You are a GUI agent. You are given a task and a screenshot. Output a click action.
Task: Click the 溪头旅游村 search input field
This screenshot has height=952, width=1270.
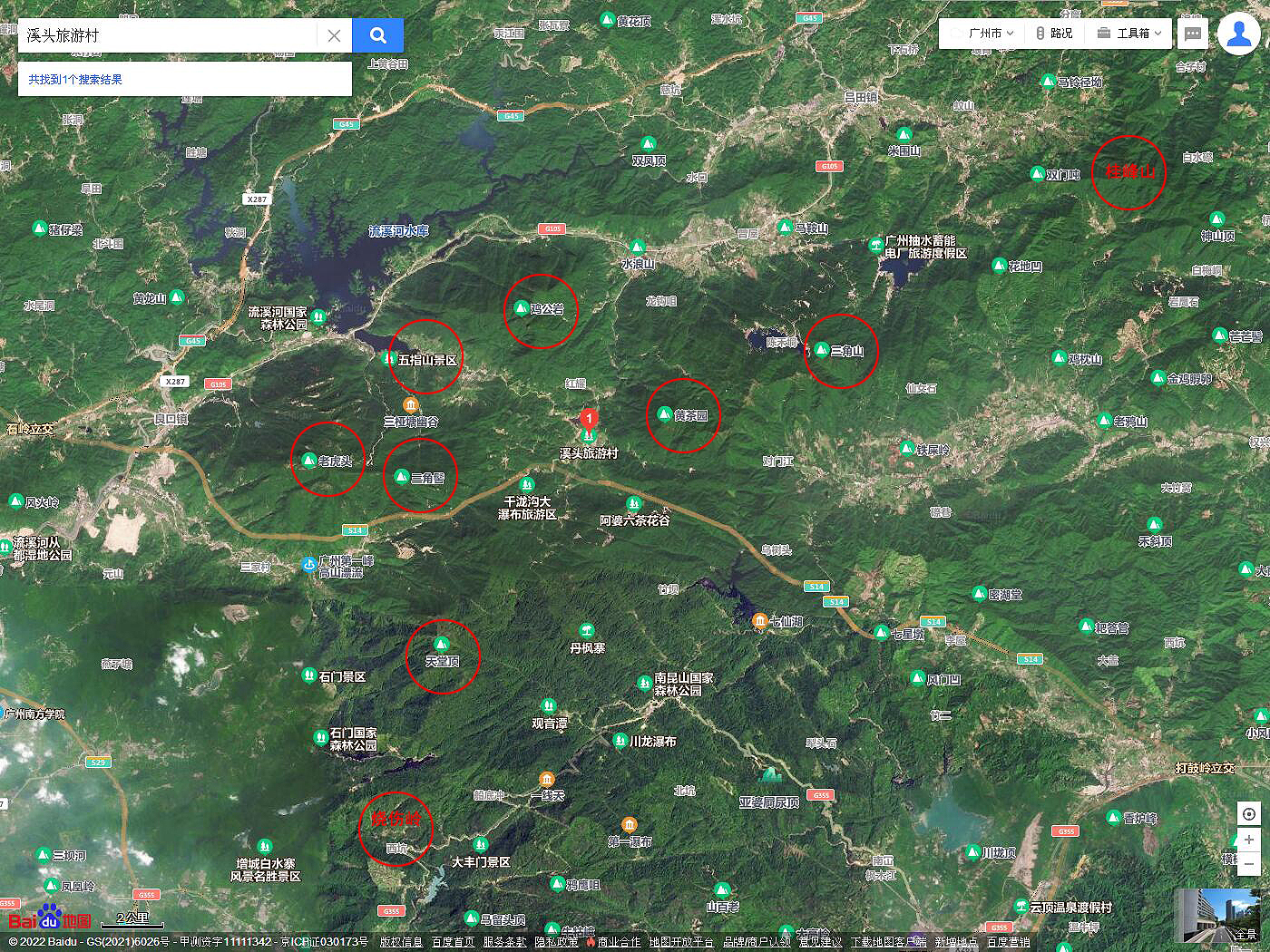[x=168, y=35]
